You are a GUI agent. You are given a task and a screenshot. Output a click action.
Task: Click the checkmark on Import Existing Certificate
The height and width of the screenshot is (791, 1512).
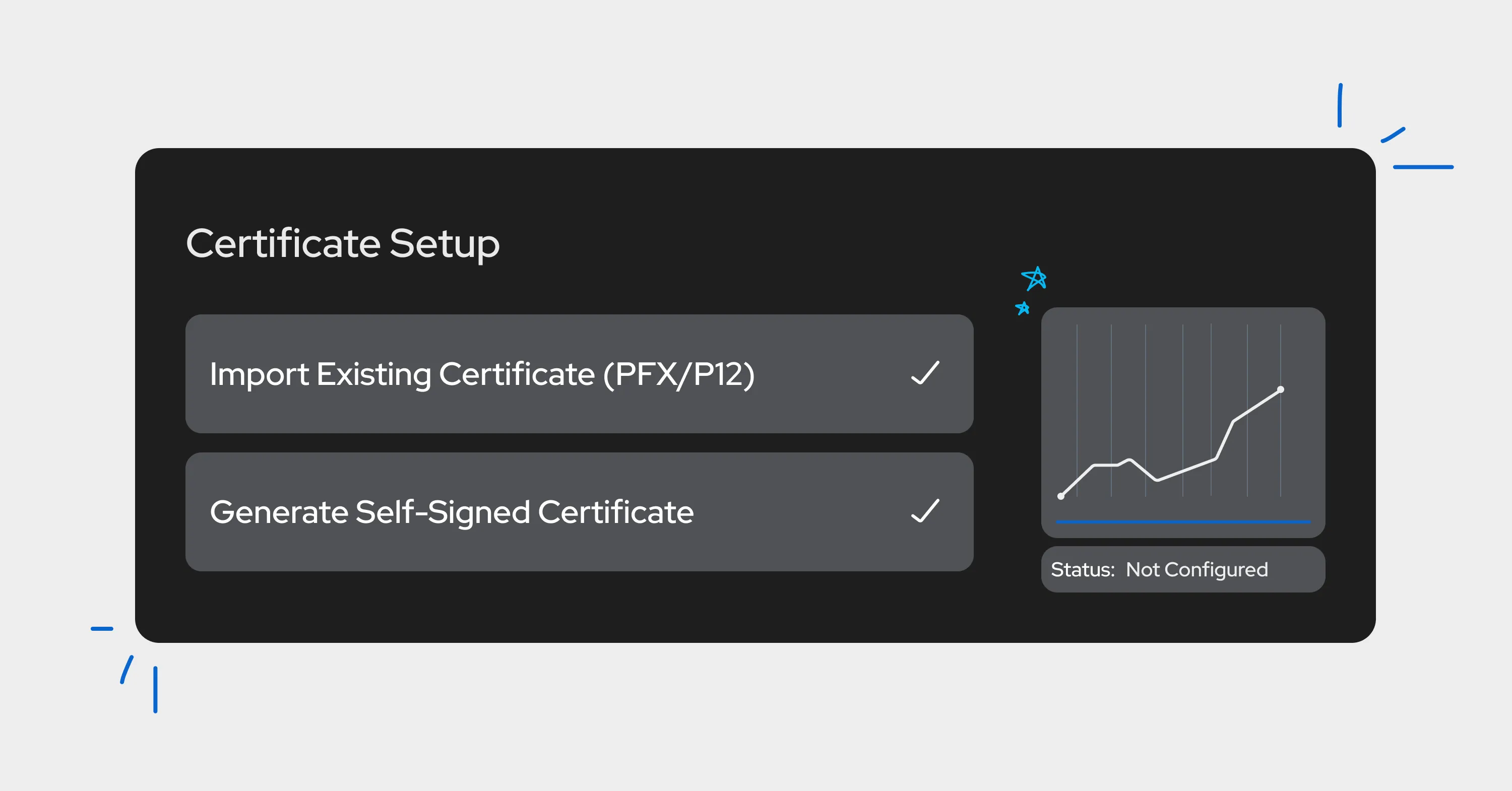tap(925, 374)
